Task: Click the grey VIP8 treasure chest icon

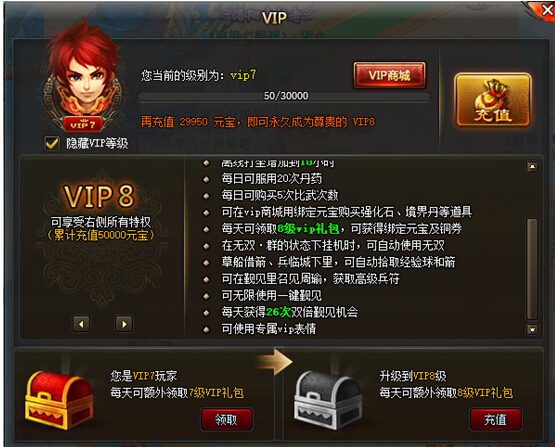Action: [x=328, y=400]
